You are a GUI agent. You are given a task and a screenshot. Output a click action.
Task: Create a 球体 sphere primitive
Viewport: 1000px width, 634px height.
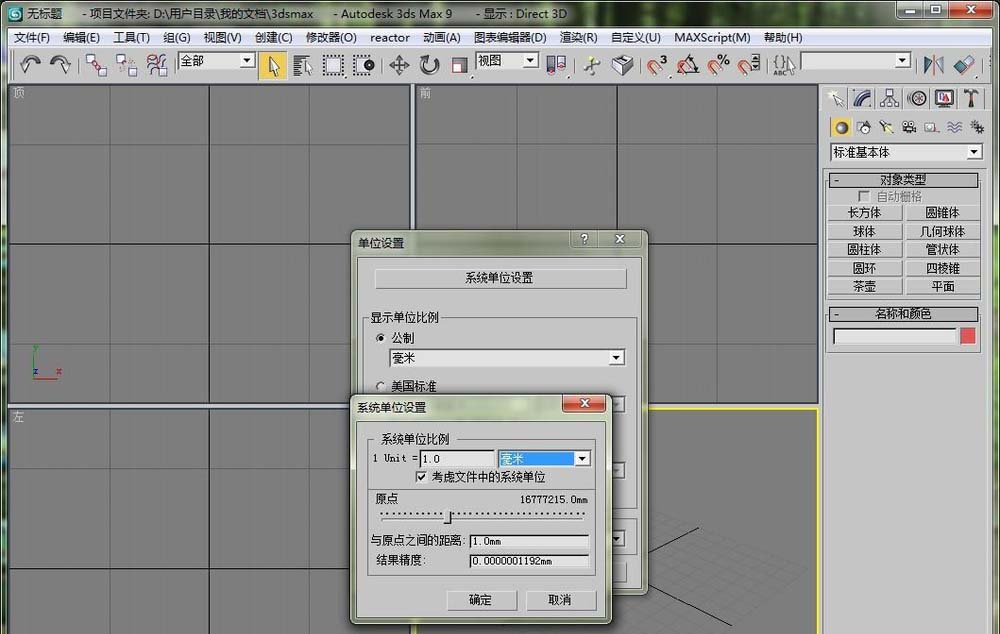click(x=864, y=231)
